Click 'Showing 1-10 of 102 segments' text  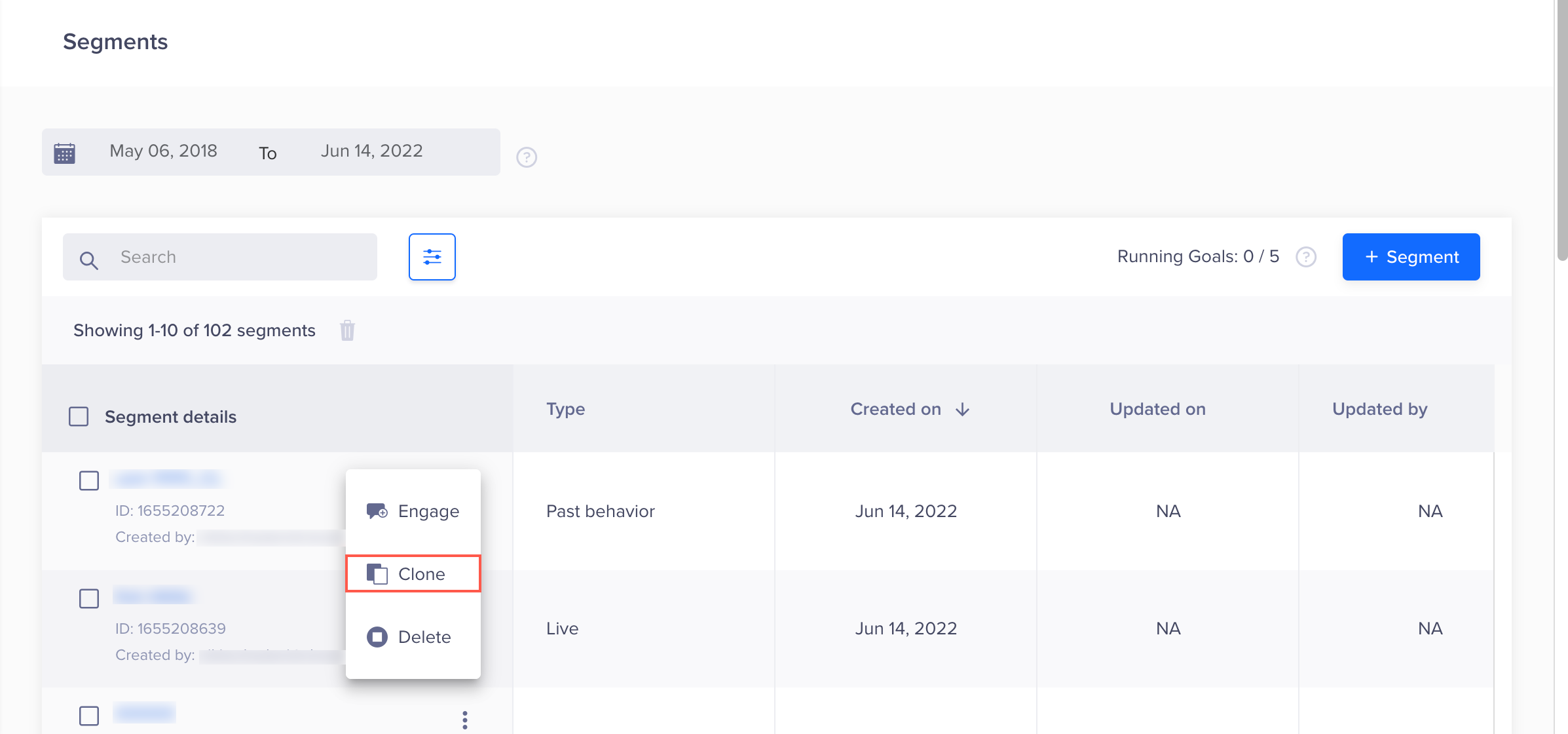click(195, 330)
